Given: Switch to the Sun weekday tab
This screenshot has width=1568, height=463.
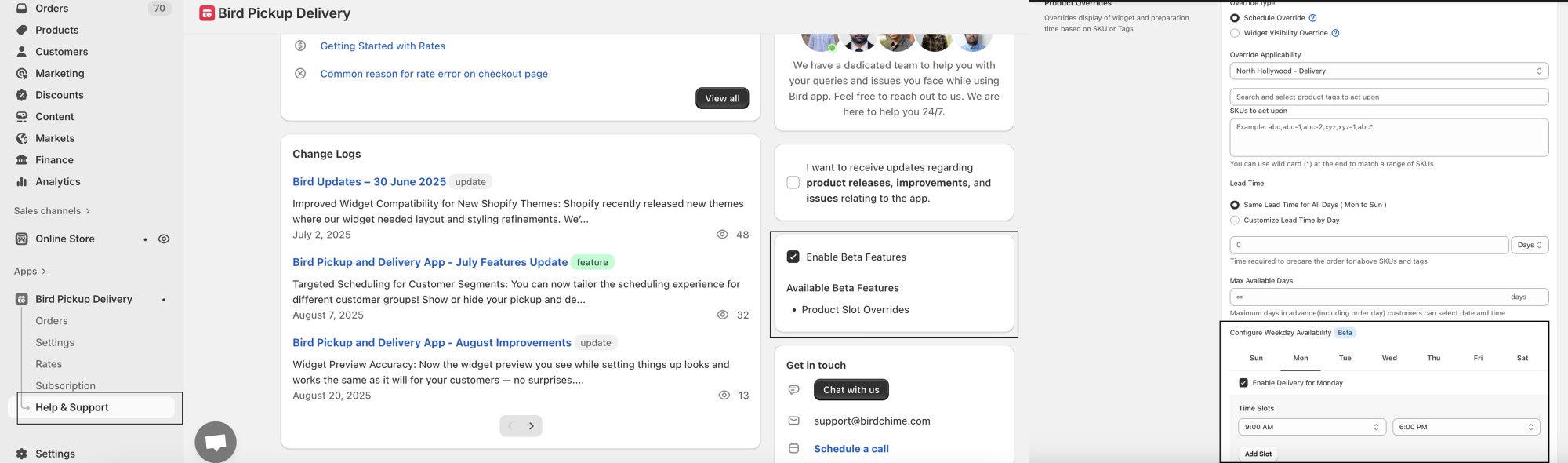Looking at the screenshot, I should (1256, 358).
